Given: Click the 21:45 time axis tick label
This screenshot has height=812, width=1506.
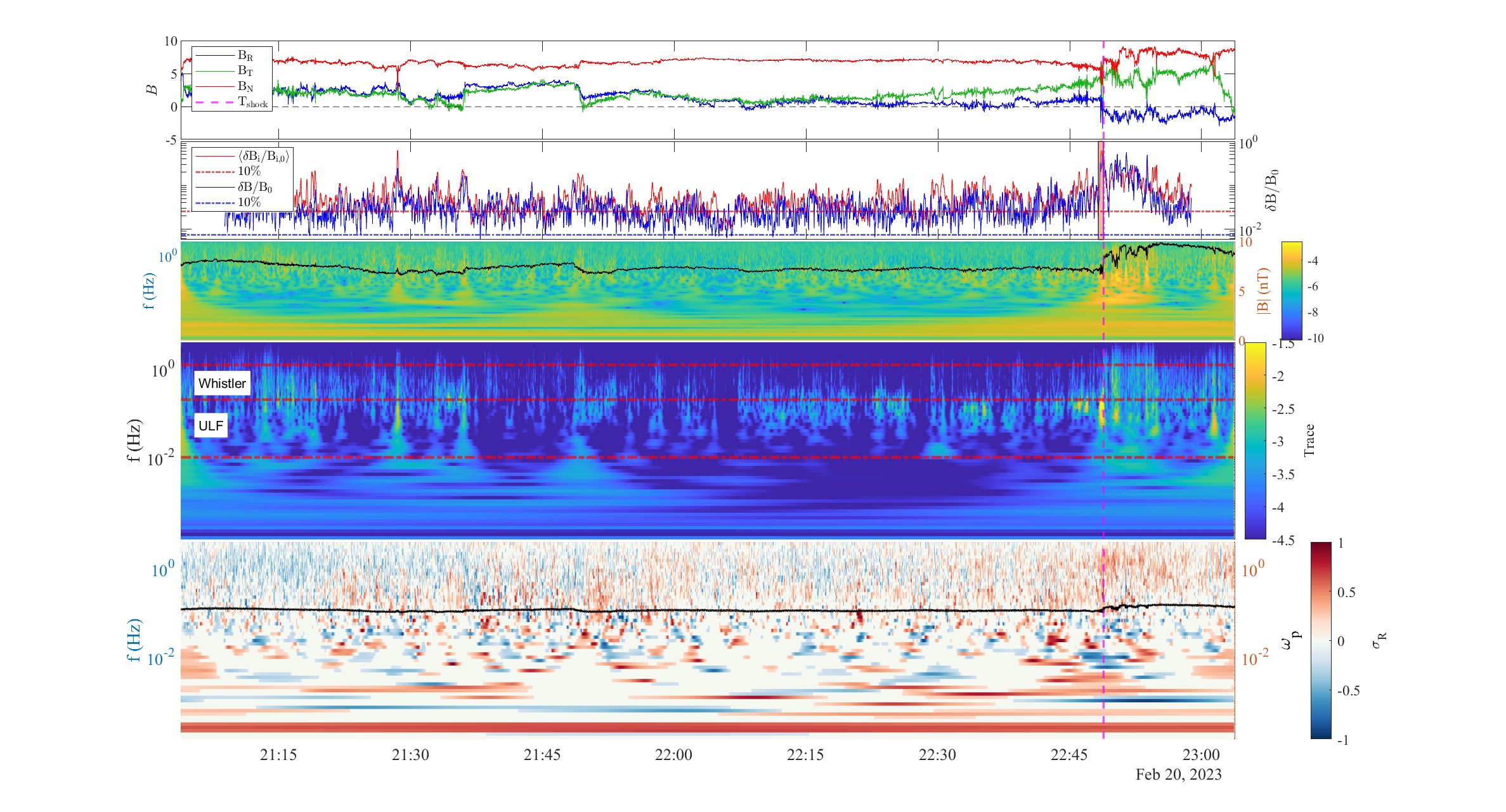Looking at the screenshot, I should (542, 755).
